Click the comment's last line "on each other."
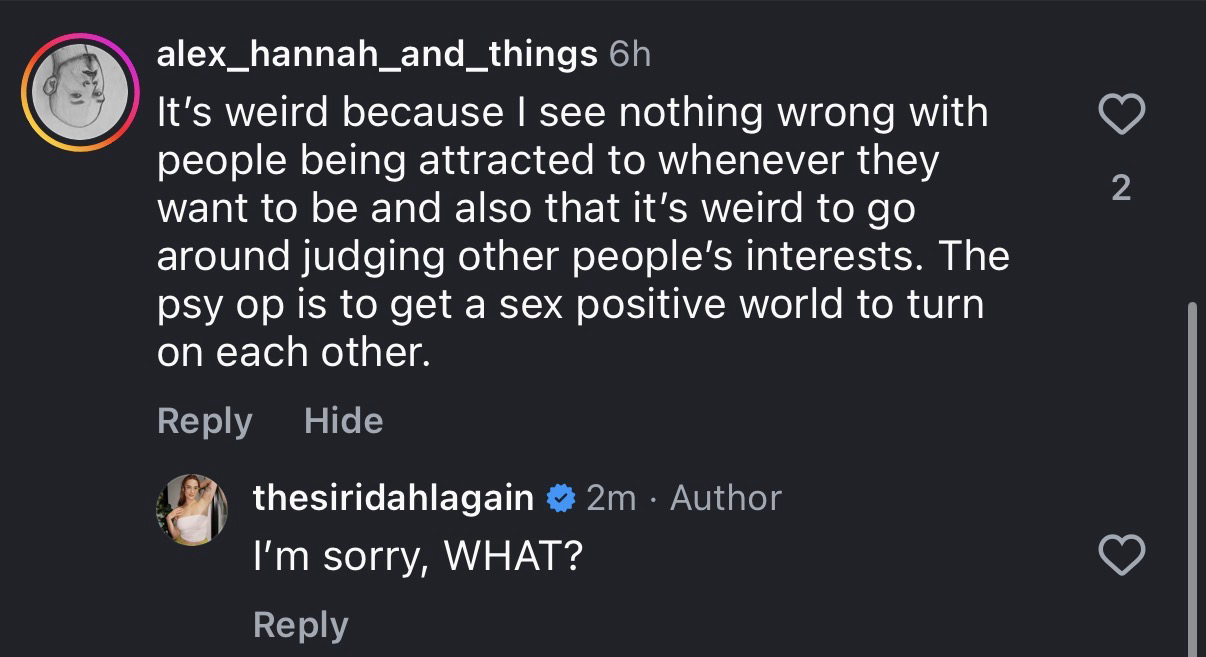Screen dimensions: 1206x657 click(x=294, y=353)
